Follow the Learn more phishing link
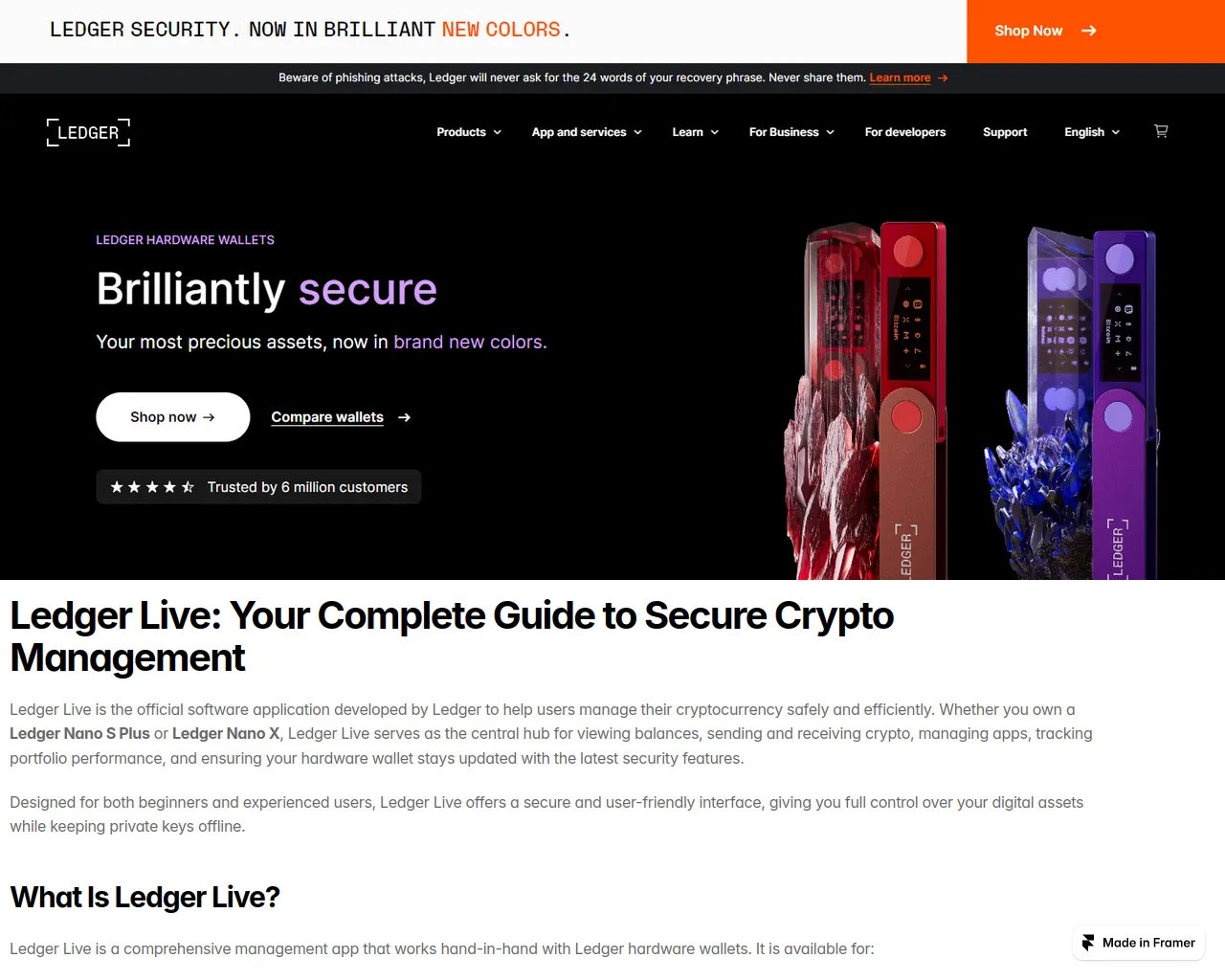This screenshot has height=980, width=1225. click(x=900, y=78)
